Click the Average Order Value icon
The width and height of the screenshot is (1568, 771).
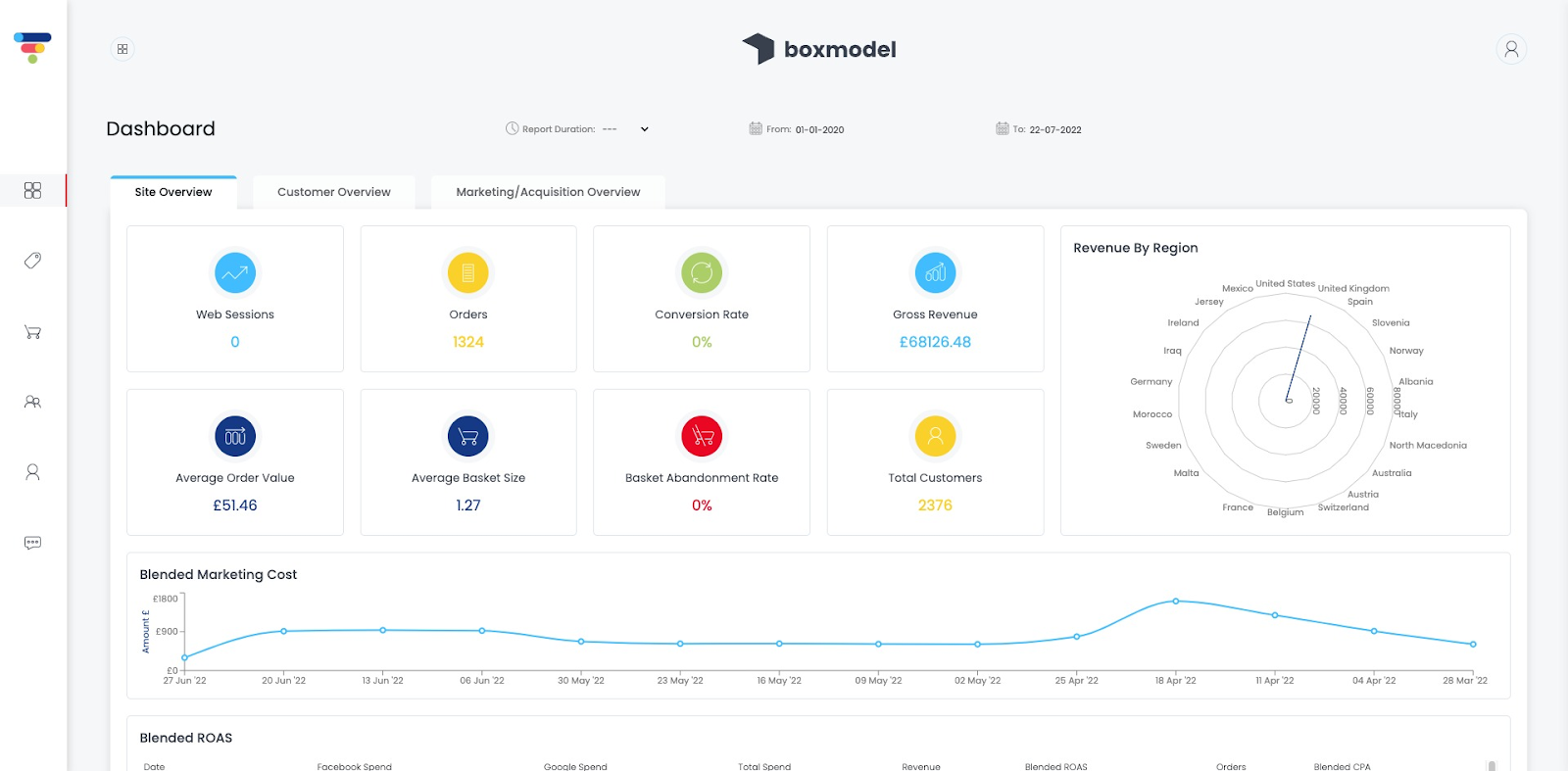(235, 436)
